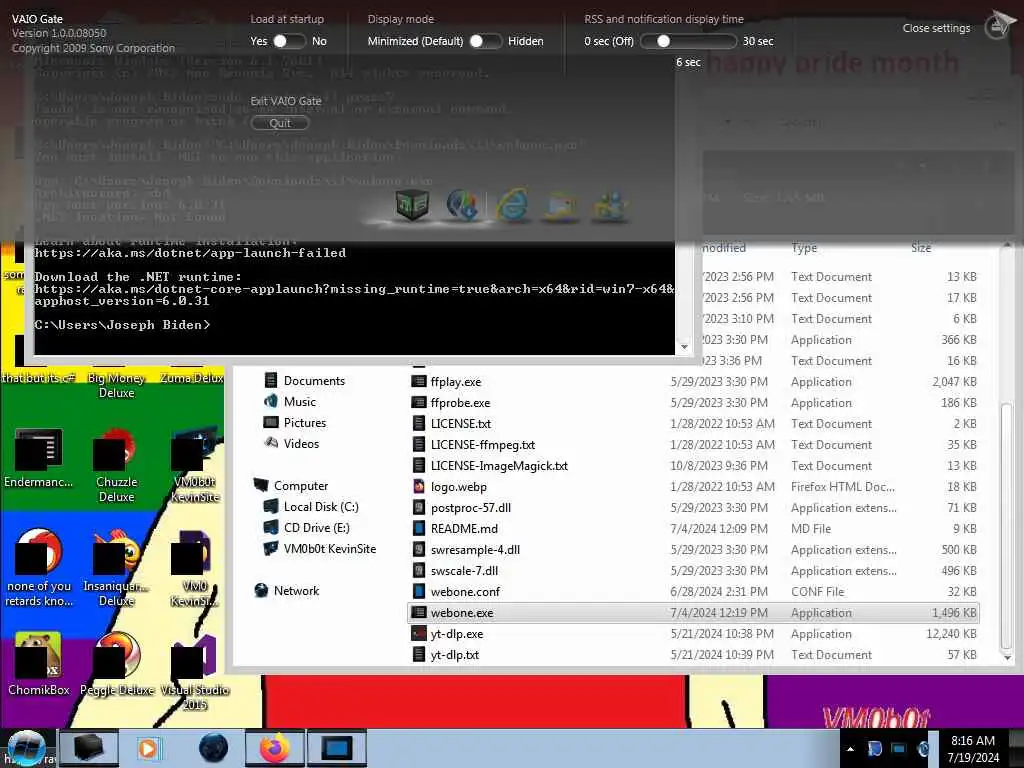
Task: Sort file list by Type column
Action: (804, 248)
